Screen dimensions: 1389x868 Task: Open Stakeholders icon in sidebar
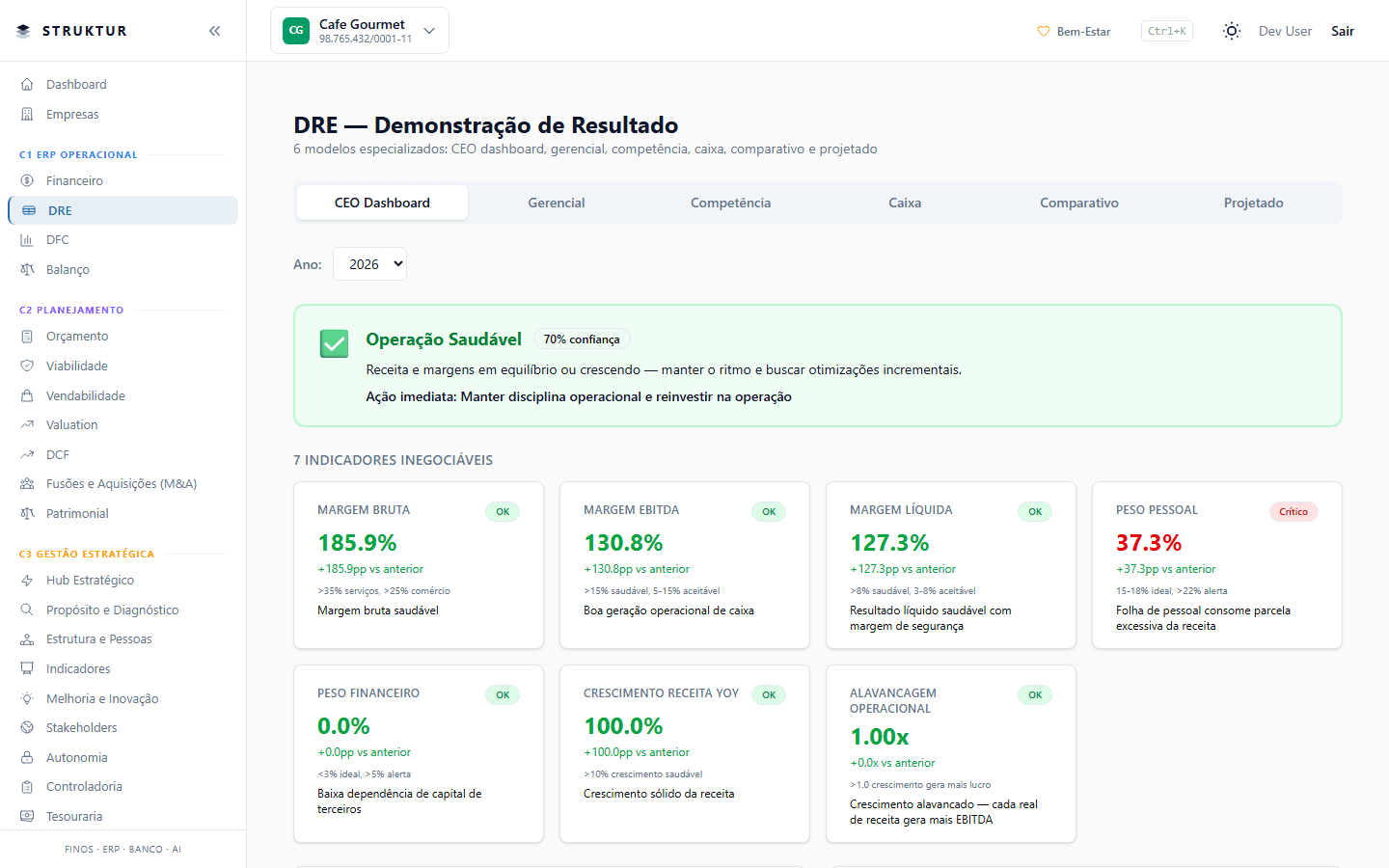[x=27, y=727]
